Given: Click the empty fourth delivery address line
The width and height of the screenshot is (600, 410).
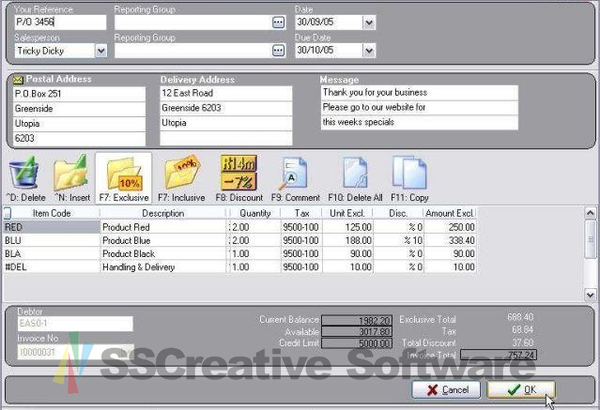Looking at the screenshot, I should pos(226,138).
